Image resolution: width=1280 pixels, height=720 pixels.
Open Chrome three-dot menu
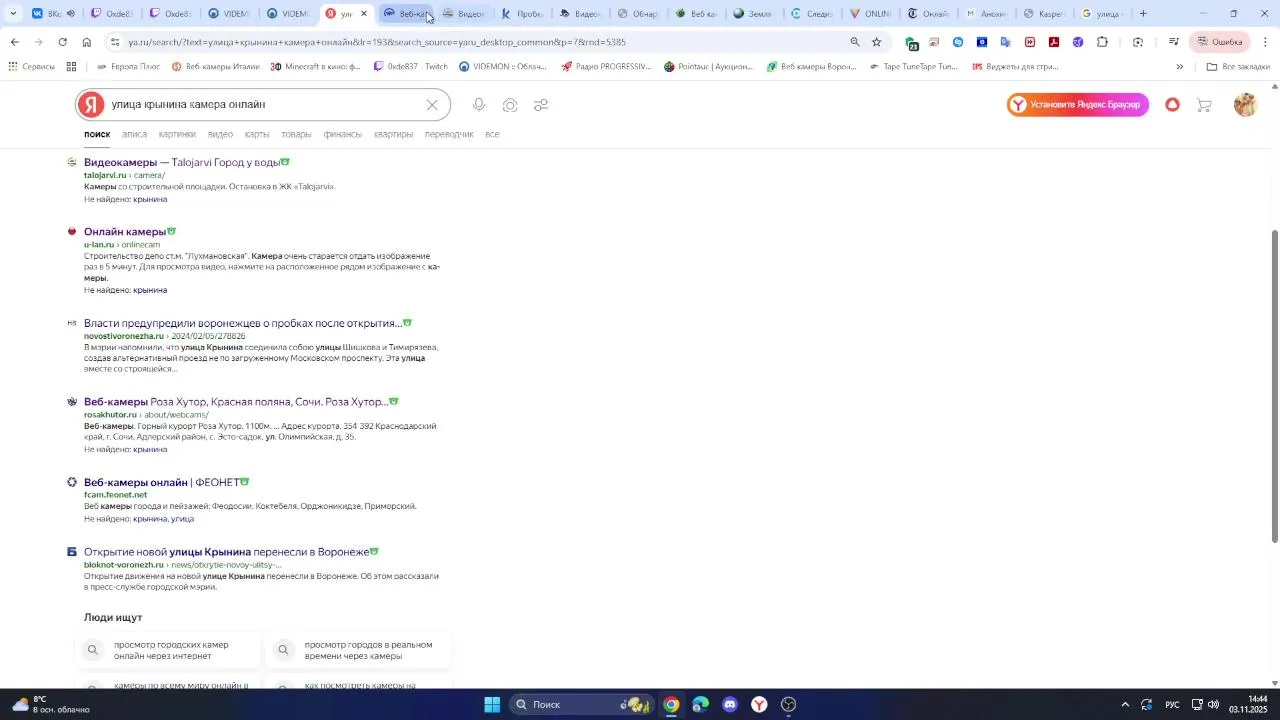coord(1265,42)
